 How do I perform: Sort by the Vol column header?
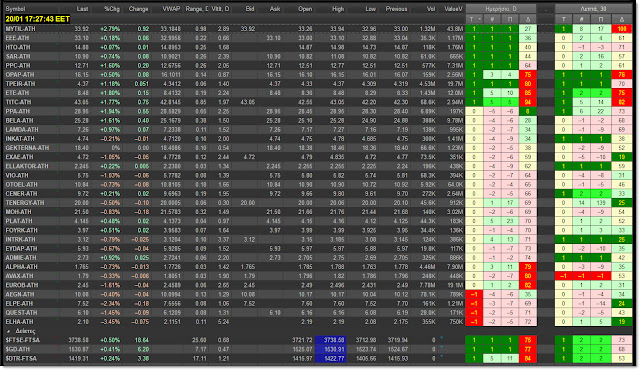click(x=431, y=9)
